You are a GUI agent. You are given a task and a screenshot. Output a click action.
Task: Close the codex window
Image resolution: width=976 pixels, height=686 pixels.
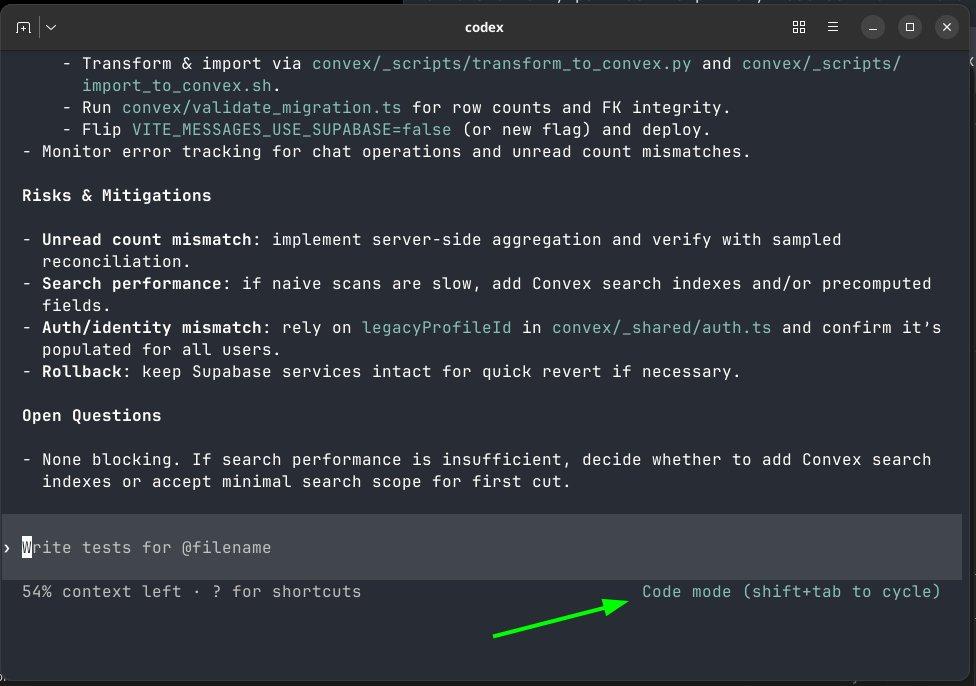[945, 28]
